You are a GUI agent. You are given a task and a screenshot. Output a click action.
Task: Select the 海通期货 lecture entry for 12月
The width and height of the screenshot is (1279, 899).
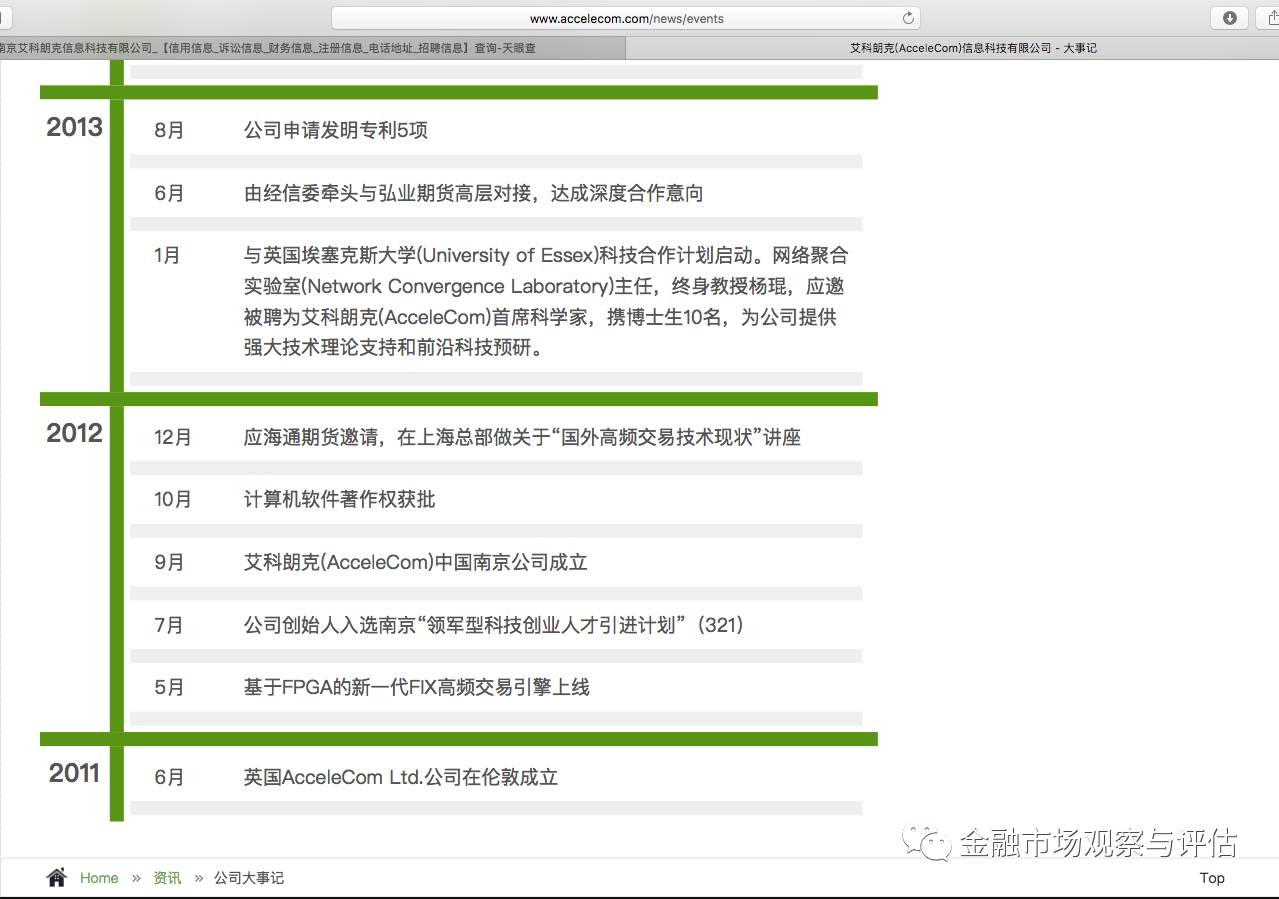[x=522, y=437]
